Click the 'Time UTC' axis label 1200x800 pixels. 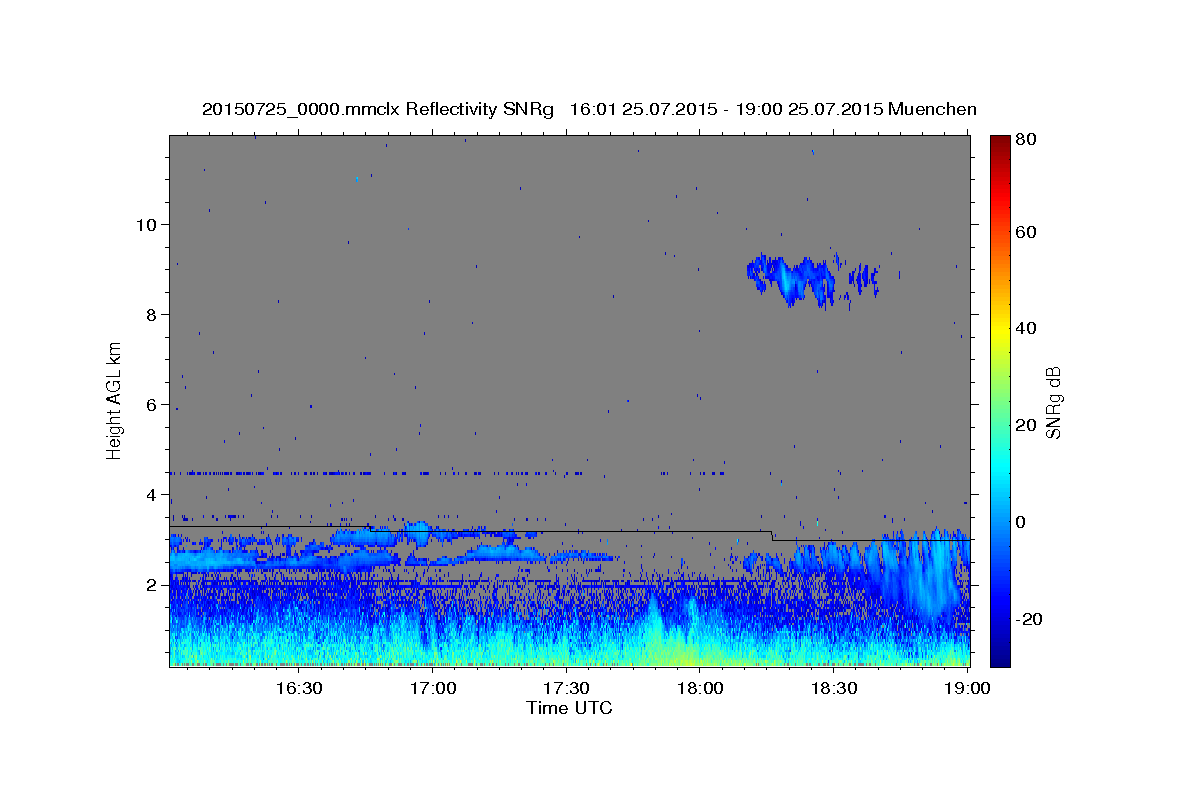(569, 708)
